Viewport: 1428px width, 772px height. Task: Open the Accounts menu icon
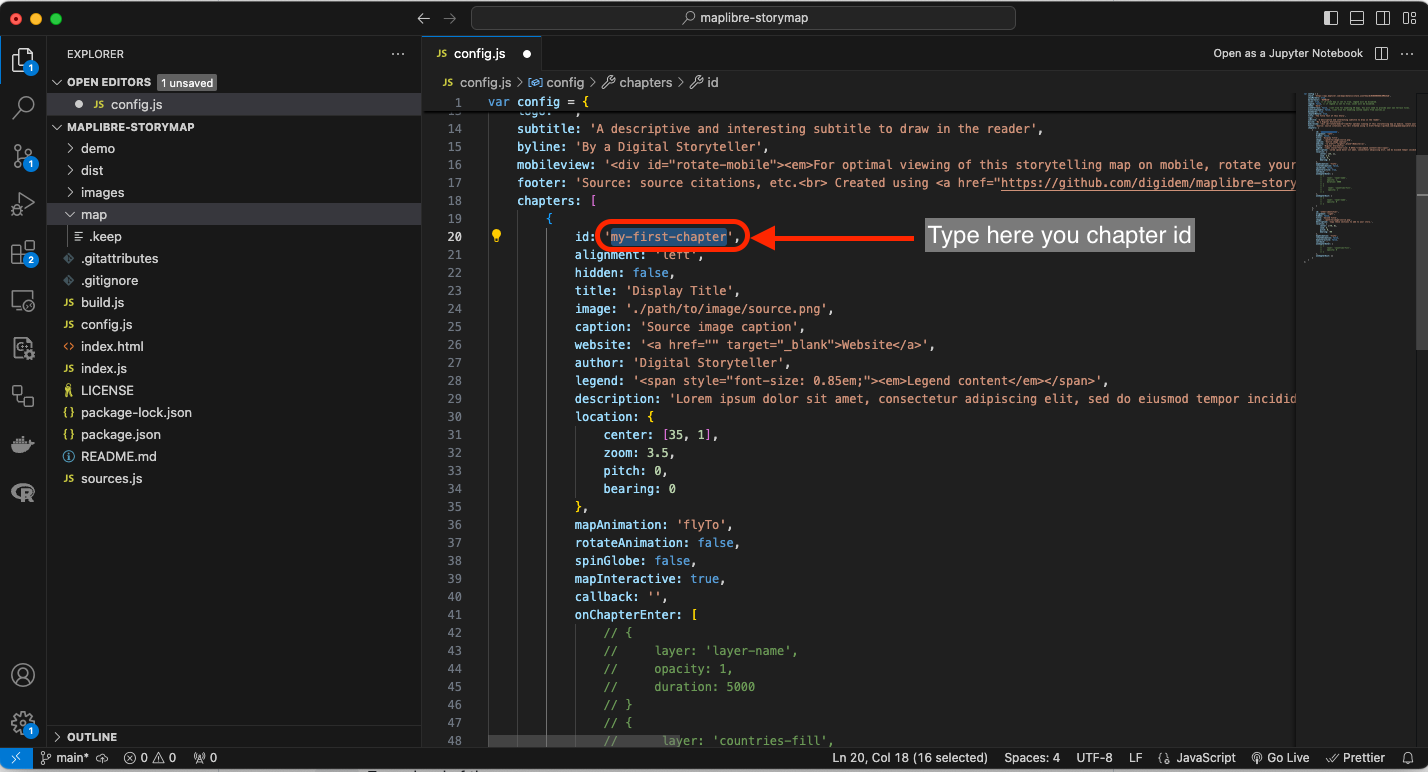pos(23,675)
